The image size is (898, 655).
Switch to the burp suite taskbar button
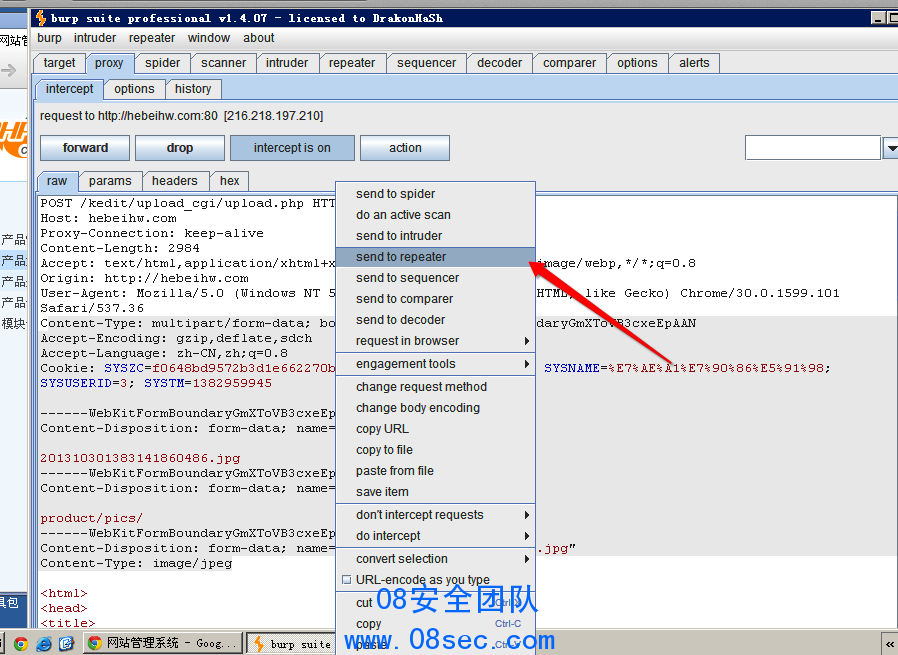(292, 644)
